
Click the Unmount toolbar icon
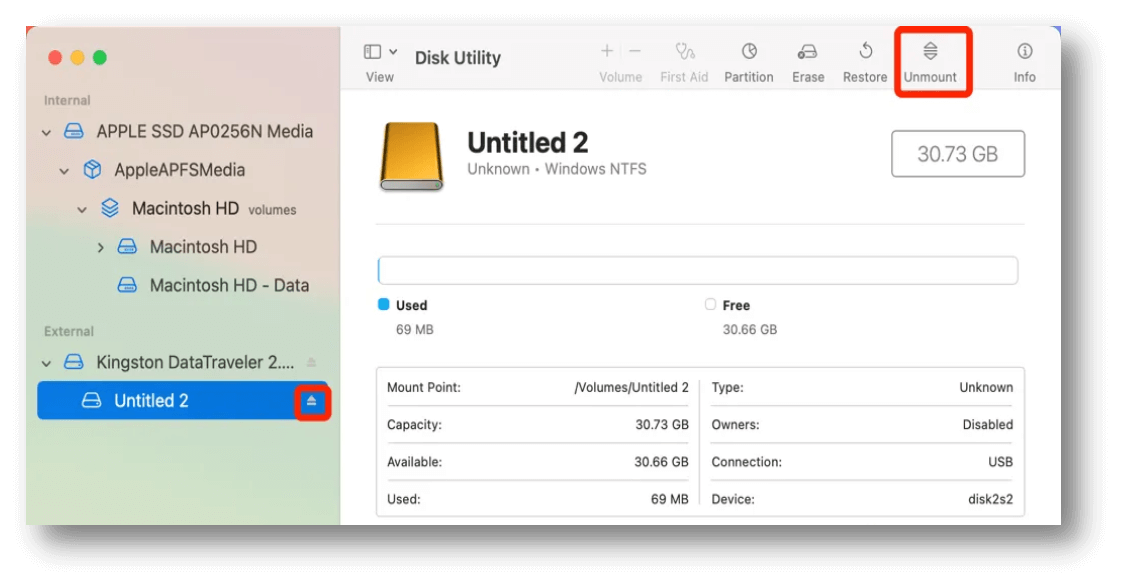pos(930,52)
